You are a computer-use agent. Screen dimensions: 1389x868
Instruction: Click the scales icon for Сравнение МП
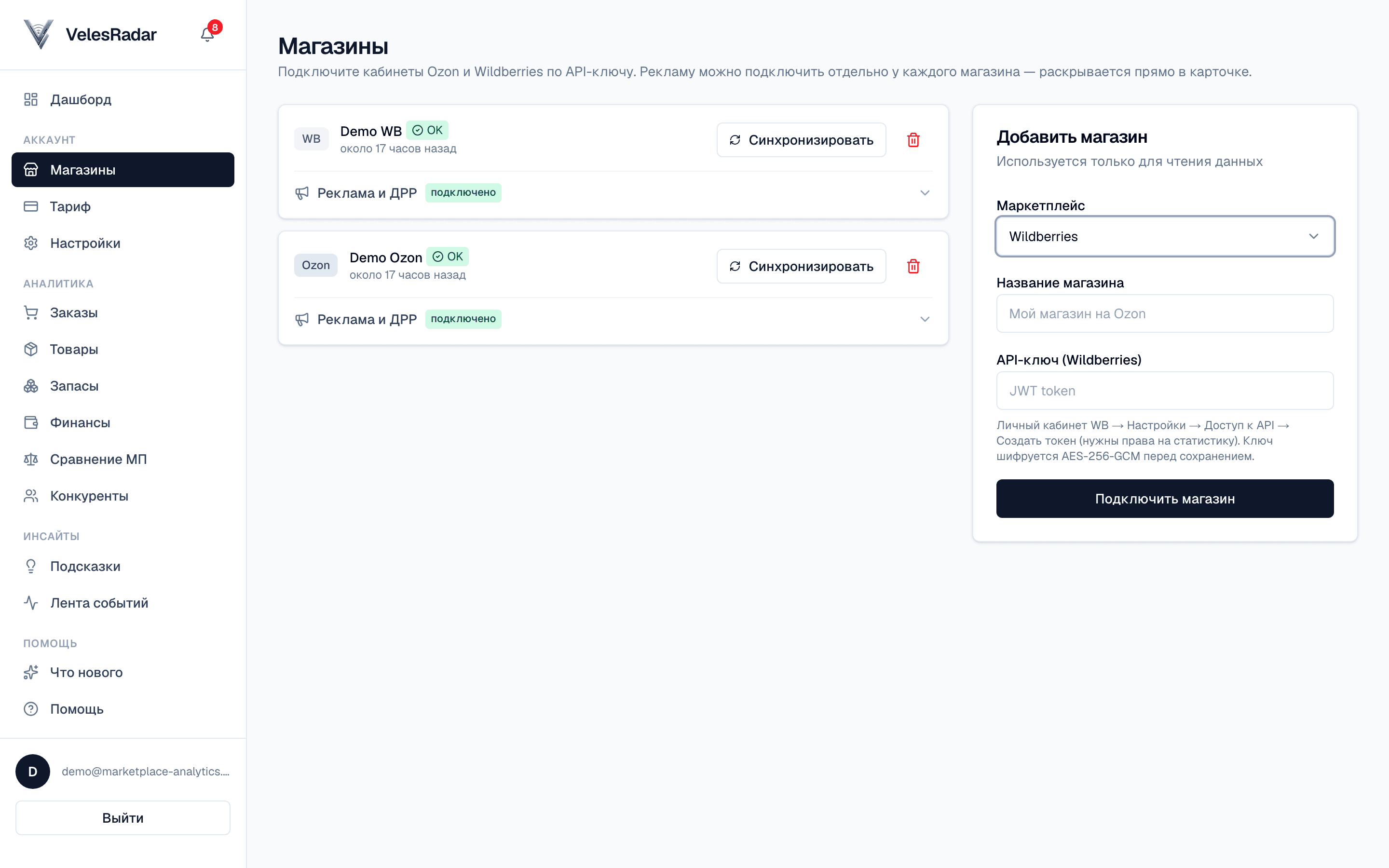click(31, 459)
